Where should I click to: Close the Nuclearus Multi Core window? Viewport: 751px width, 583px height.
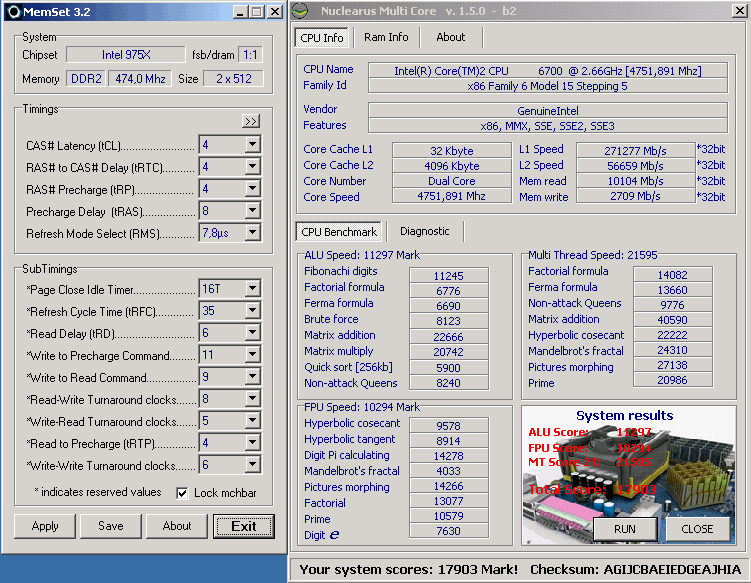pos(740,11)
